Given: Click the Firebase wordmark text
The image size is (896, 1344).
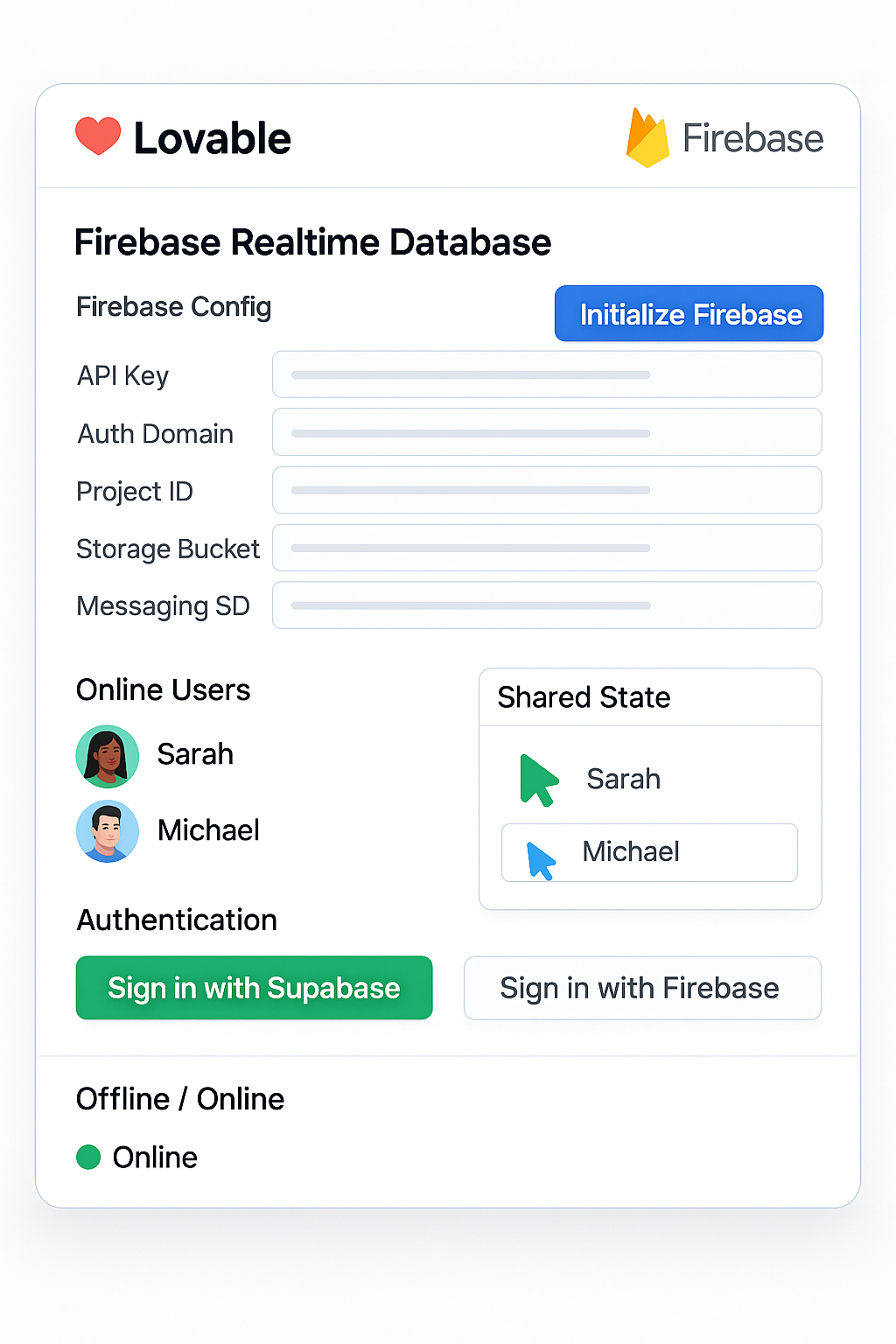Looking at the screenshot, I should (752, 138).
